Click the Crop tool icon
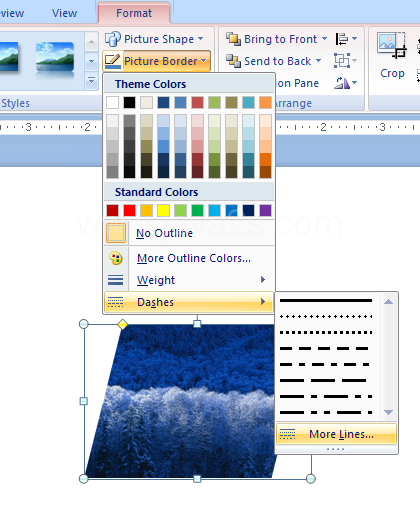 (392, 45)
